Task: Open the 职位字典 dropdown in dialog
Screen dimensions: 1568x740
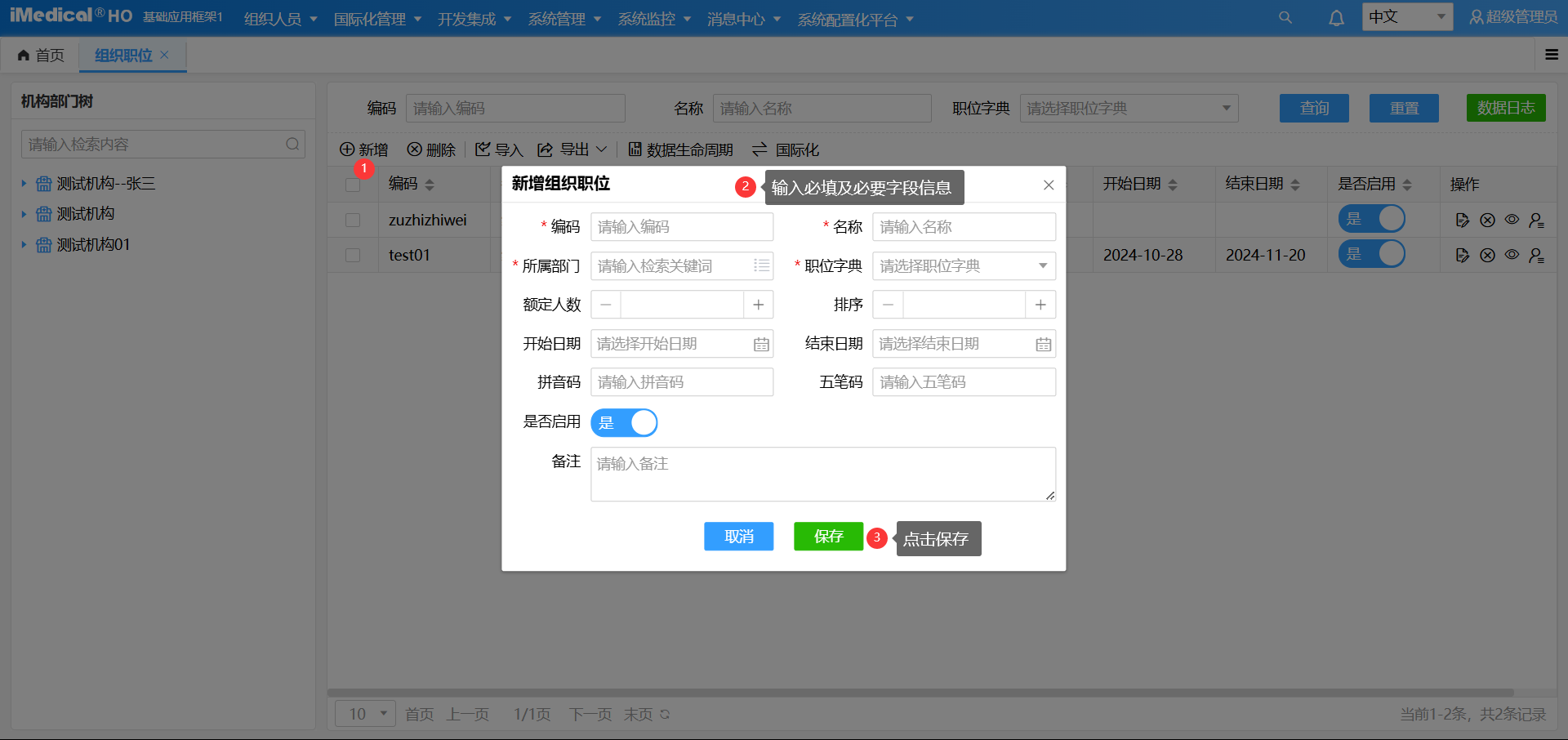Action: (964, 266)
